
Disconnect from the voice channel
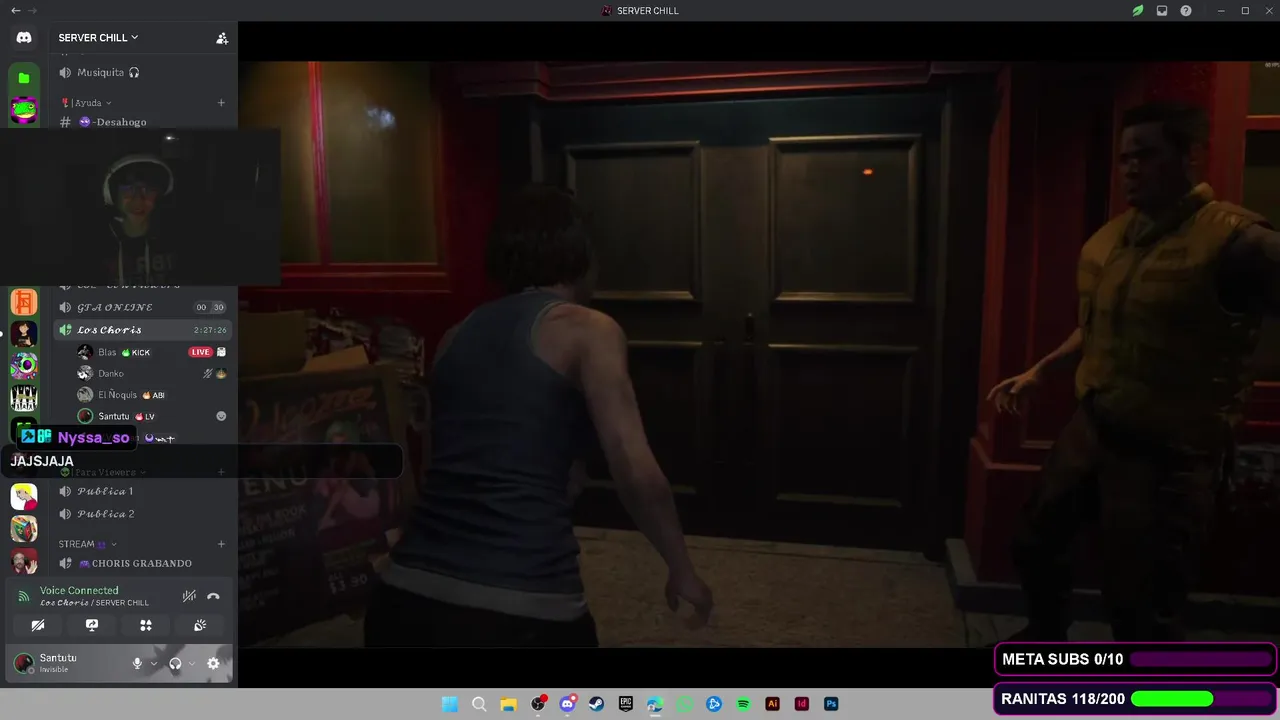[213, 596]
